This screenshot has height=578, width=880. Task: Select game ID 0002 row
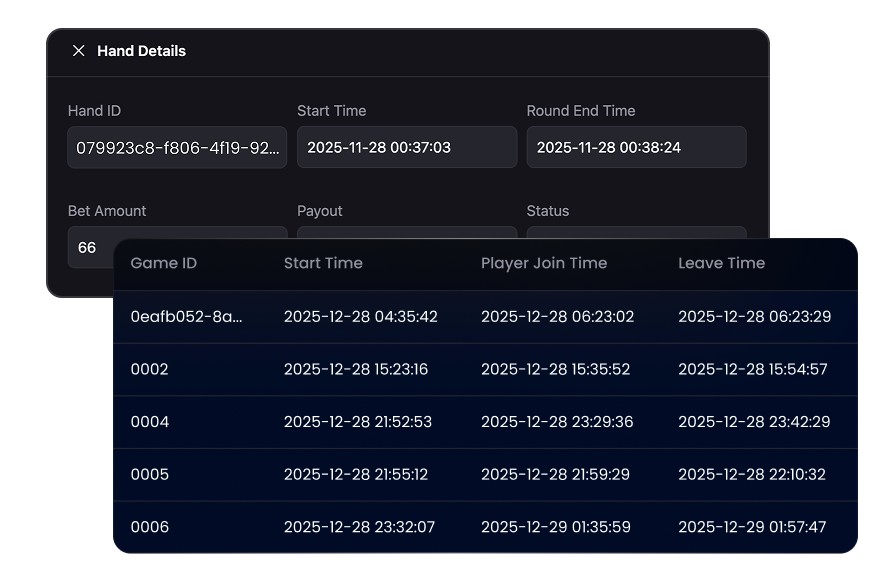tap(150, 369)
